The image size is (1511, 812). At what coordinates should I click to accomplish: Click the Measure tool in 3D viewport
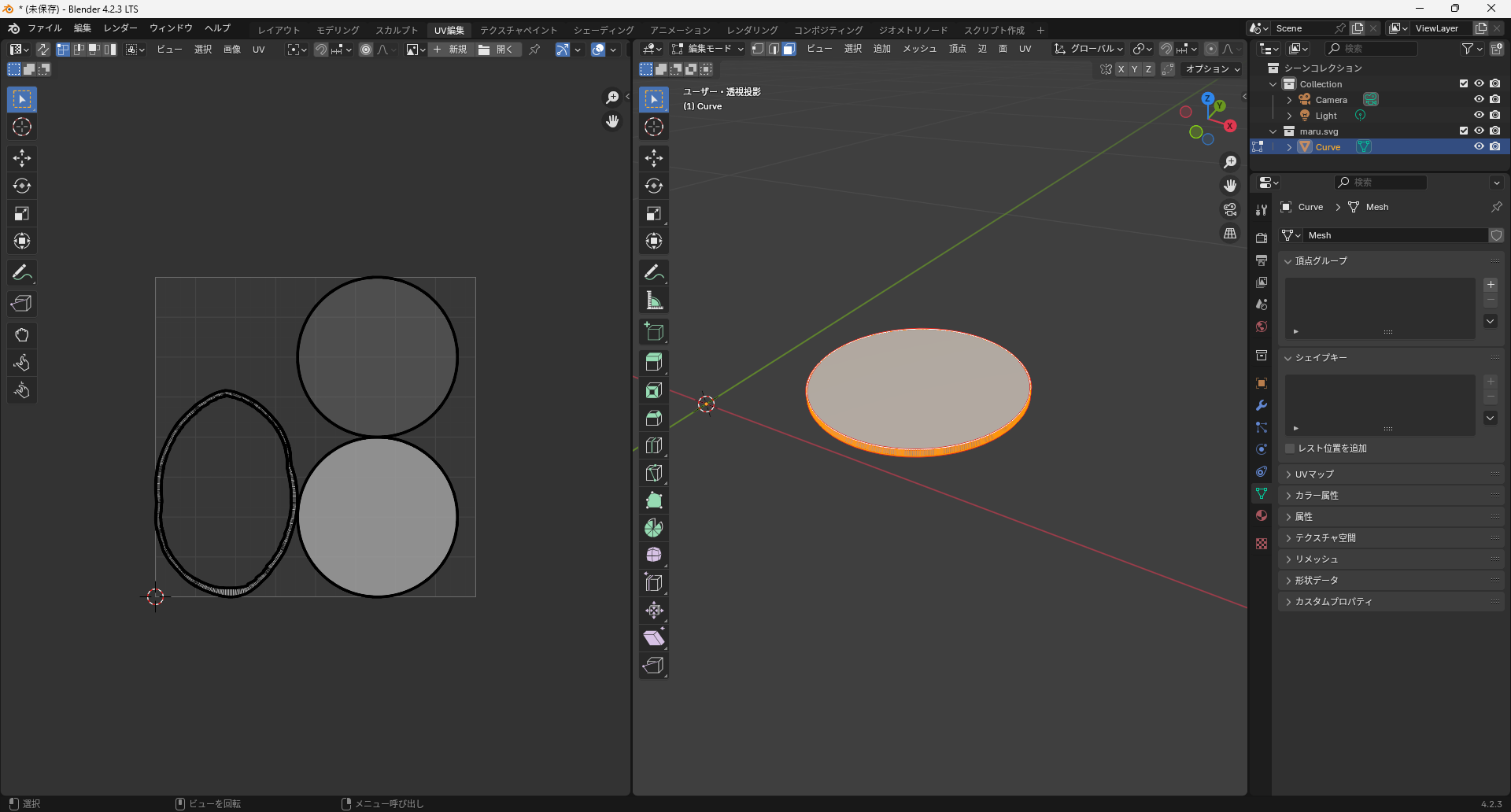[x=654, y=300]
